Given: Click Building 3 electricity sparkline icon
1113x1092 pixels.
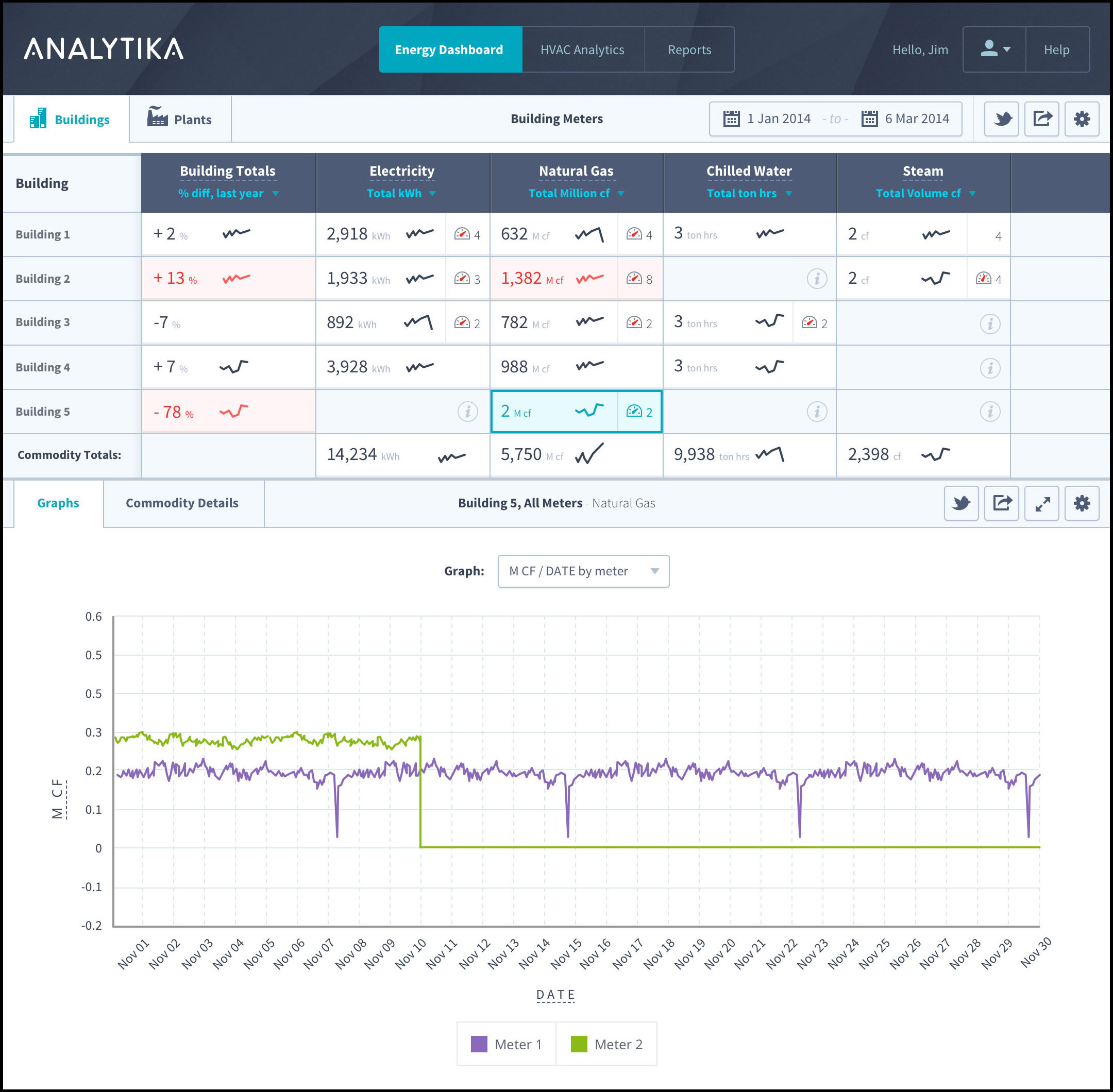Looking at the screenshot, I should click(418, 322).
